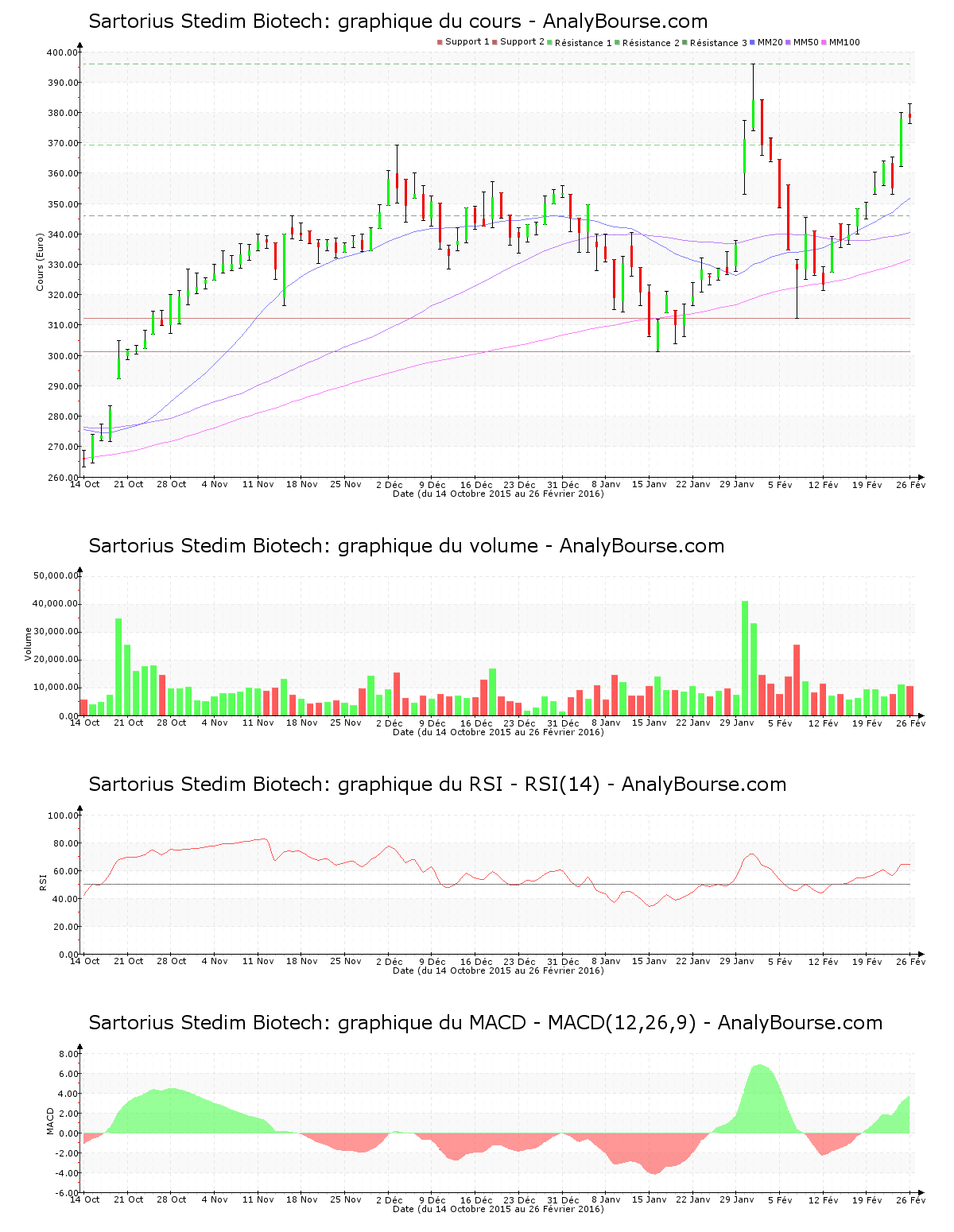Click '21 Oct' date under the volume chart

pyautogui.click(x=129, y=723)
